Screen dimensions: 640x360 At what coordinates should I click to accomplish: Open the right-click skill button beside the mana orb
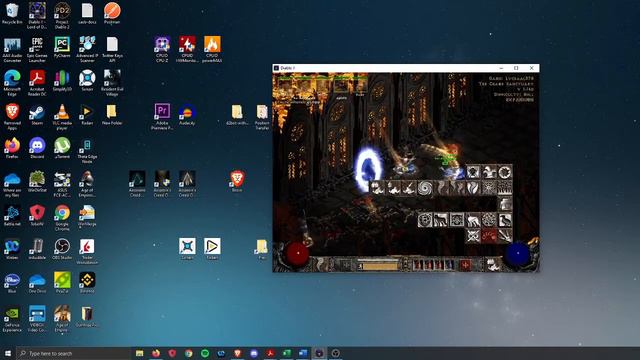(x=493, y=264)
